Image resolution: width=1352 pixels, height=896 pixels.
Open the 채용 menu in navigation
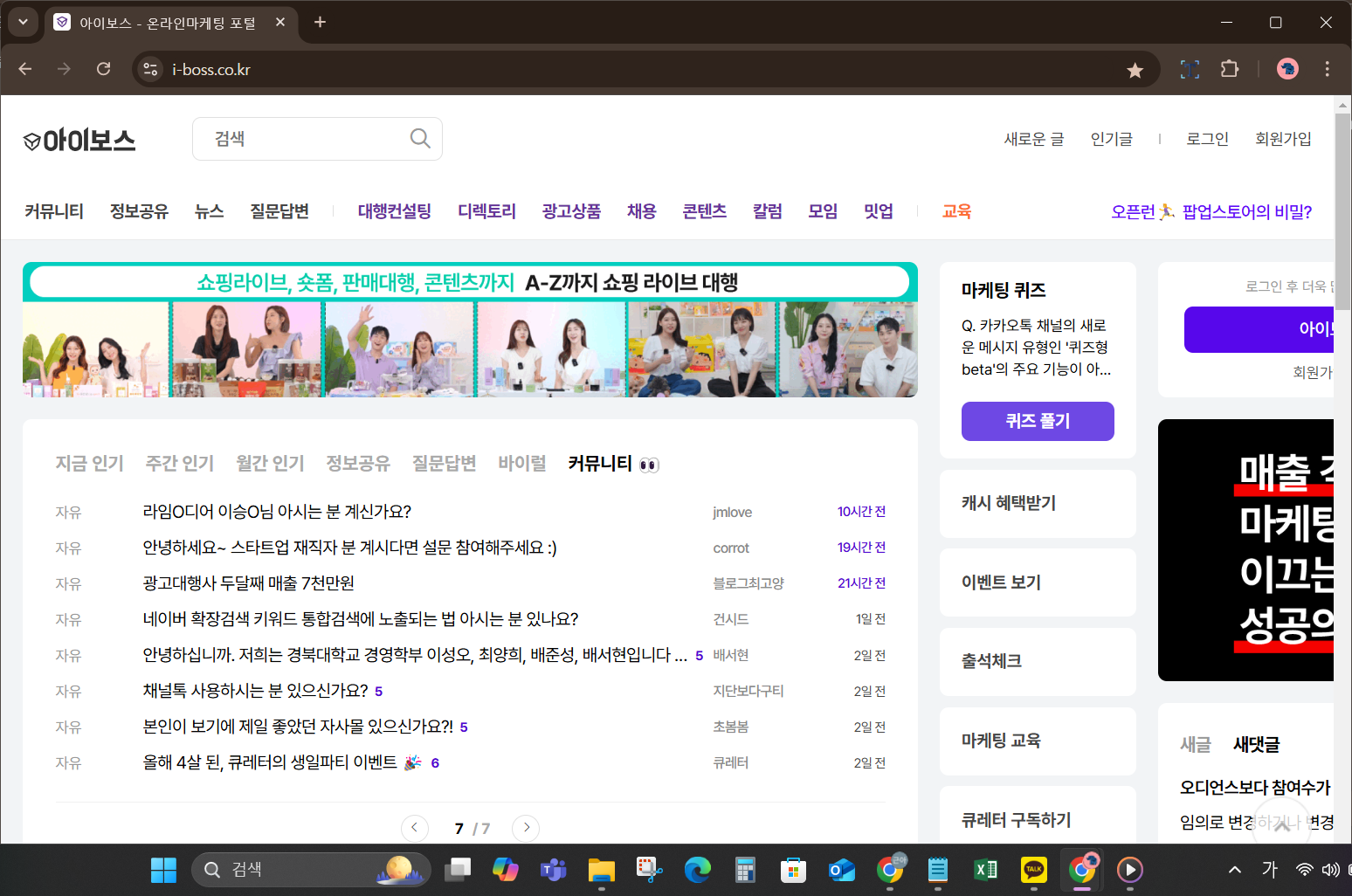click(x=641, y=211)
